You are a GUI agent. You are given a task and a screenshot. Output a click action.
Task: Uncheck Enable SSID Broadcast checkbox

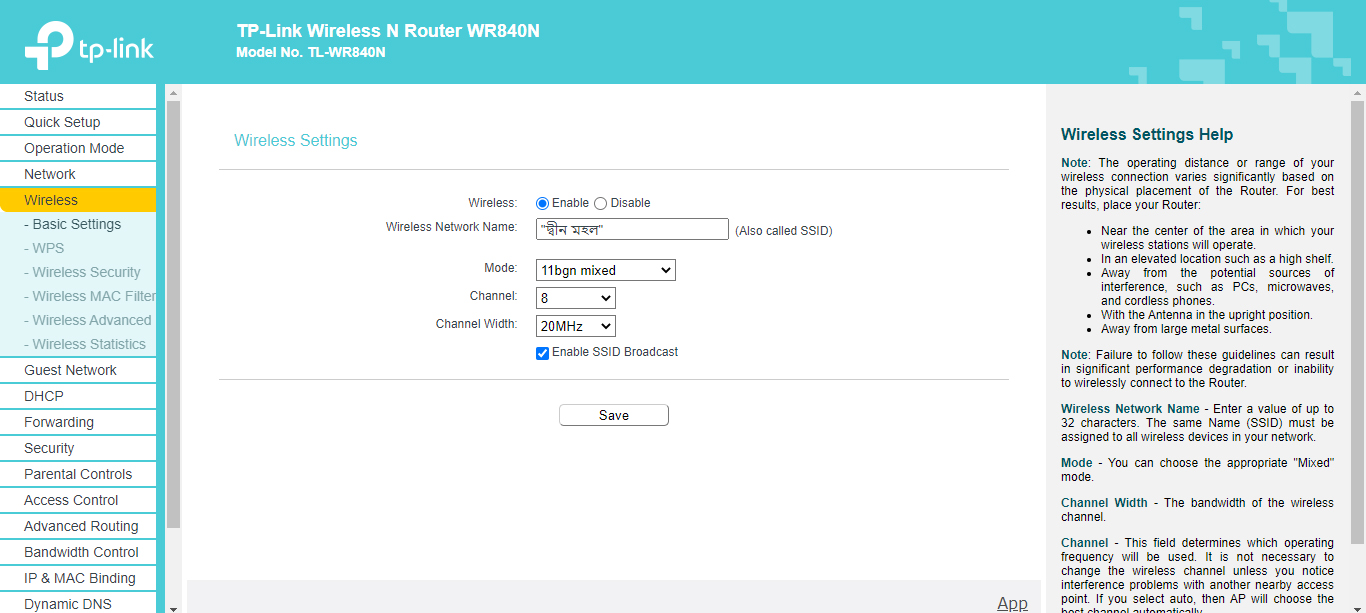543,353
